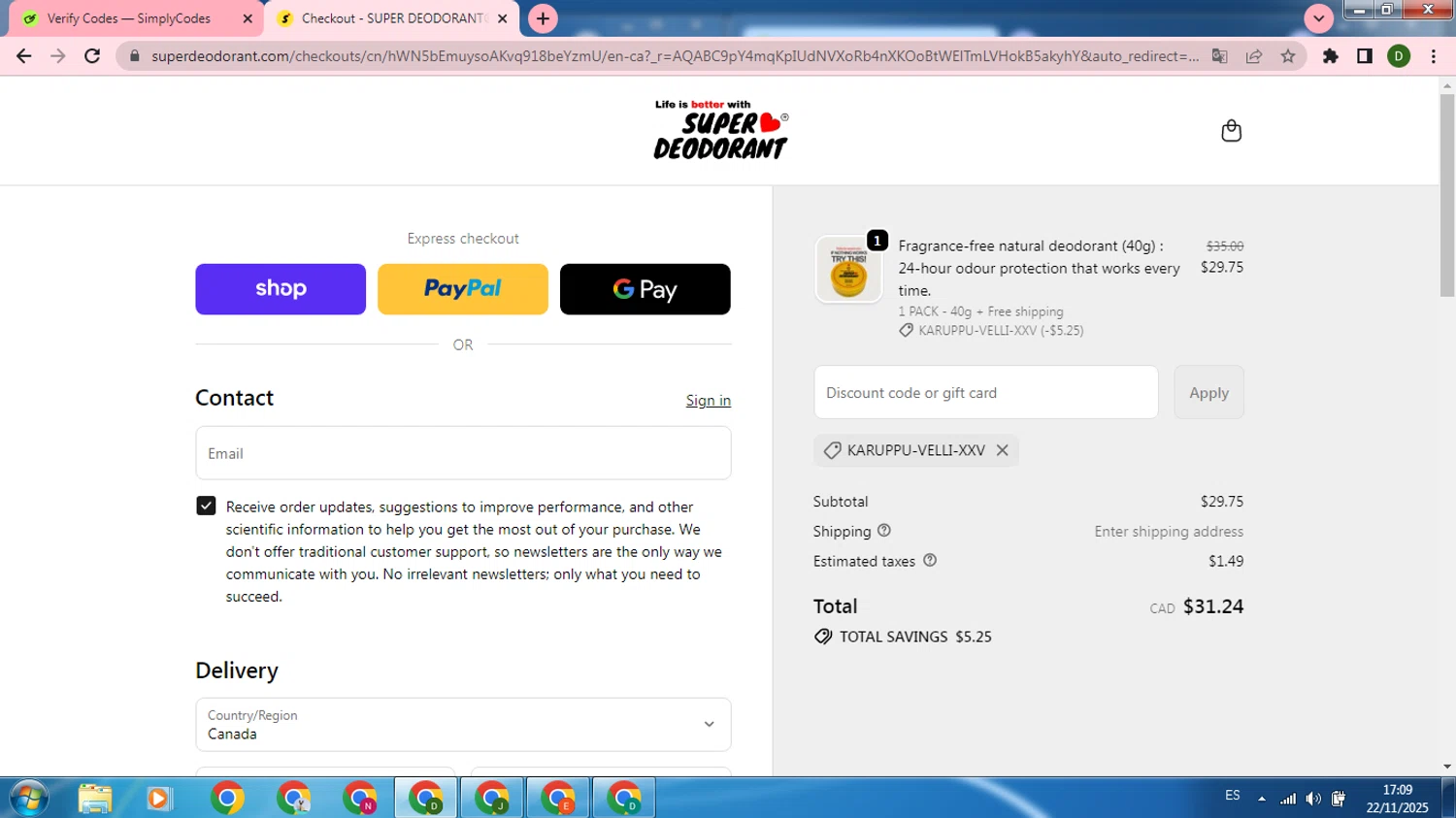Click the volume speaker tray icon
Image resolution: width=1456 pixels, height=818 pixels.
(1313, 799)
